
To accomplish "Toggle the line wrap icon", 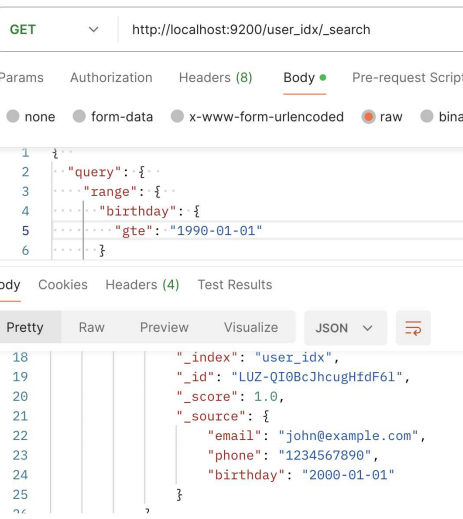I will point(413,328).
